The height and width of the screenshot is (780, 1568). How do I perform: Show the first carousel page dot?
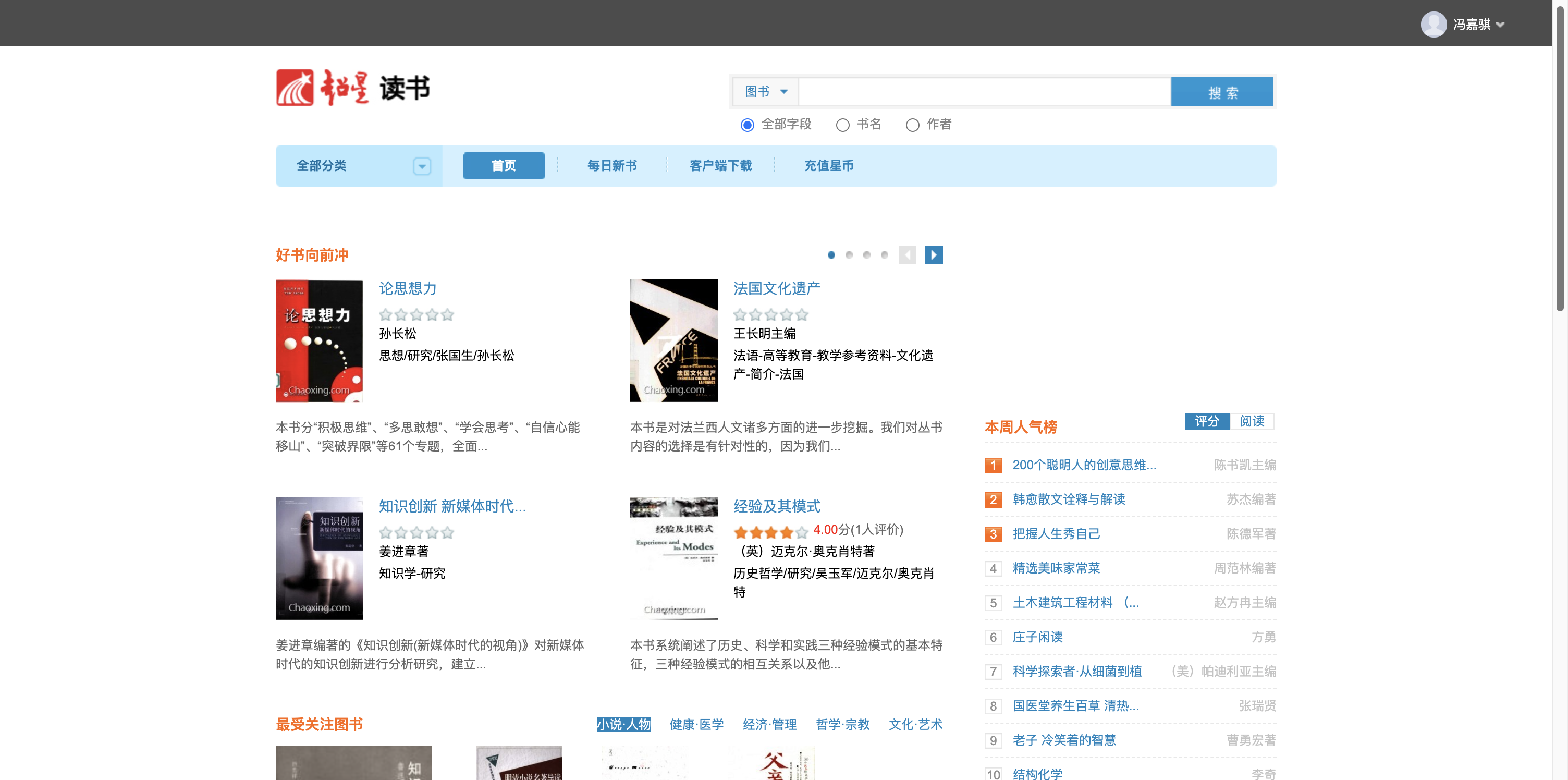[831, 255]
